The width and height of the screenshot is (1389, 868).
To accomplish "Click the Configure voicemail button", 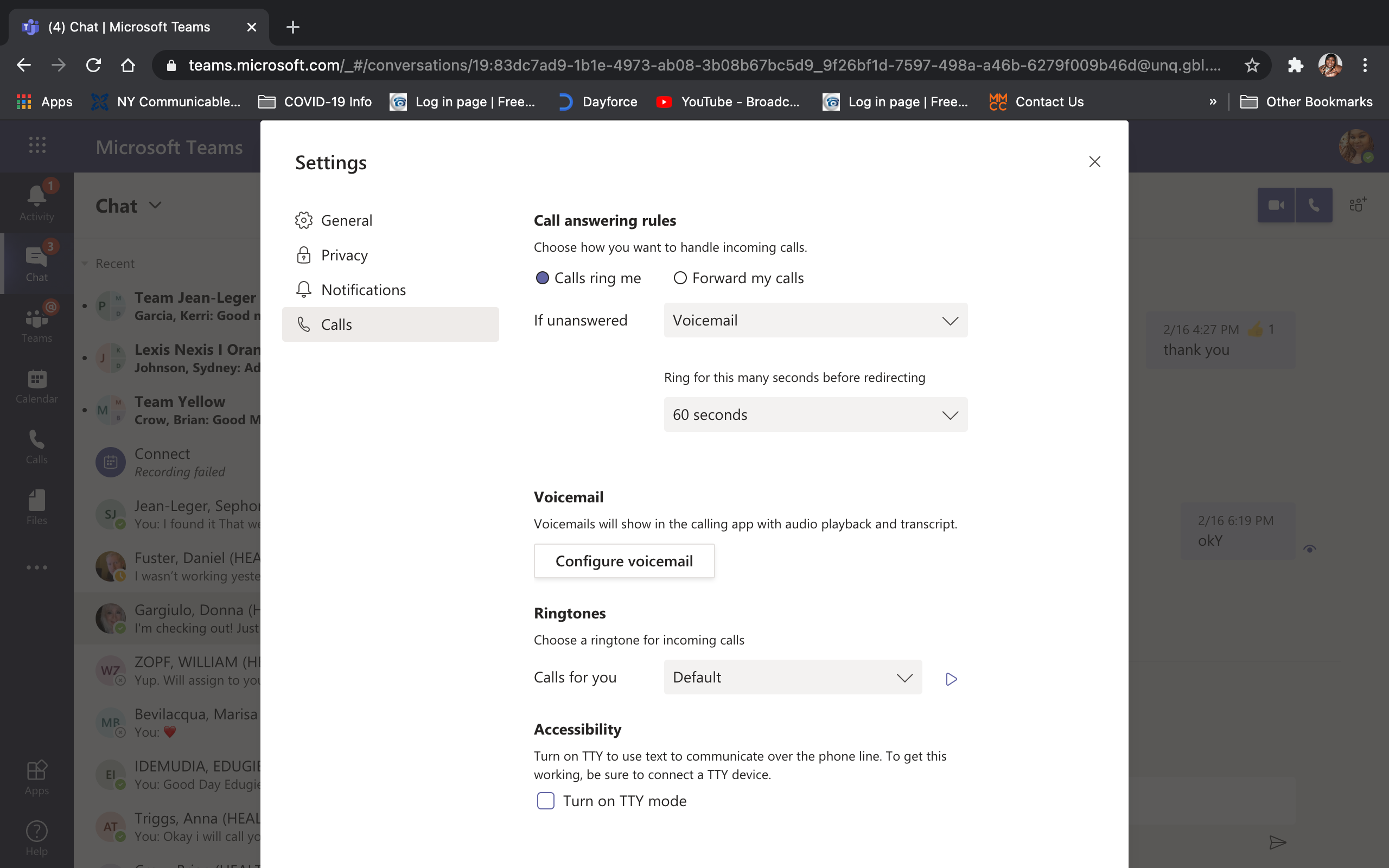I will [624, 561].
